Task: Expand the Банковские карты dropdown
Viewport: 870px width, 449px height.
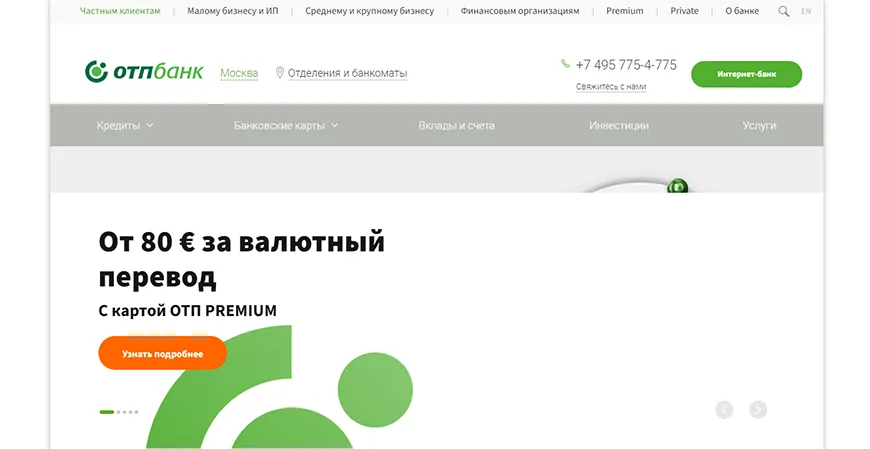Action: point(286,126)
